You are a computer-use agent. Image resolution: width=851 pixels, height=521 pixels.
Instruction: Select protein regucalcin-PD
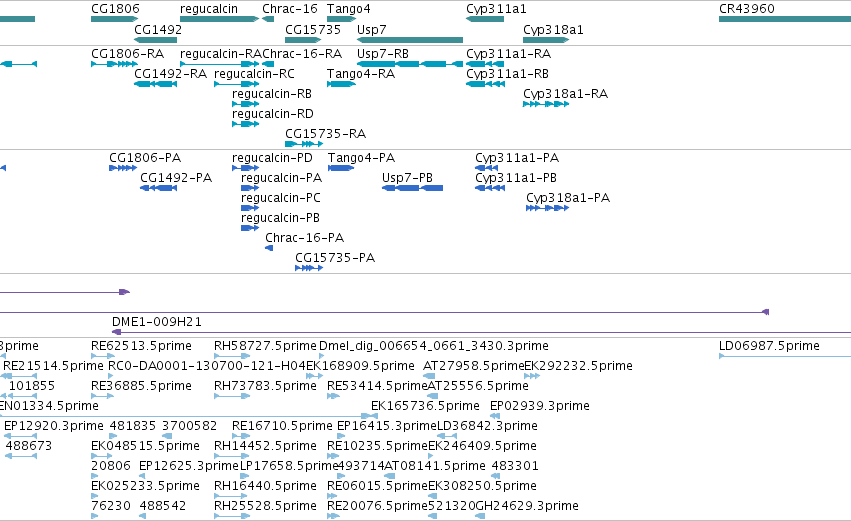click(x=272, y=158)
